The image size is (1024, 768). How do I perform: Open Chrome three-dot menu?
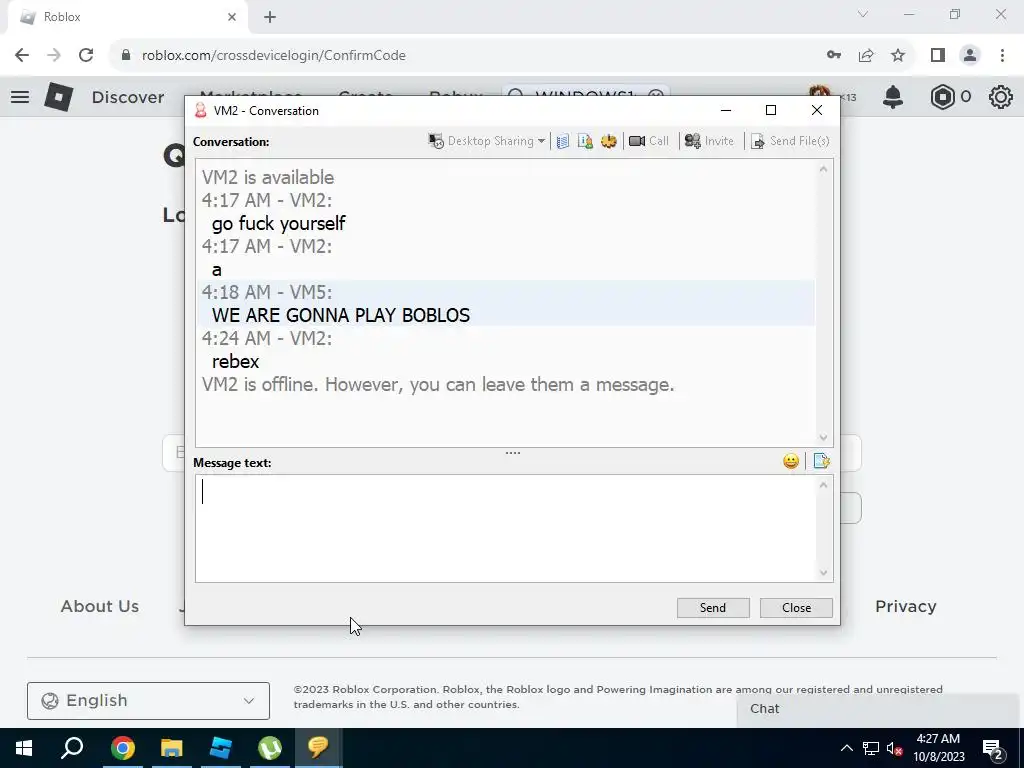[x=1002, y=56]
